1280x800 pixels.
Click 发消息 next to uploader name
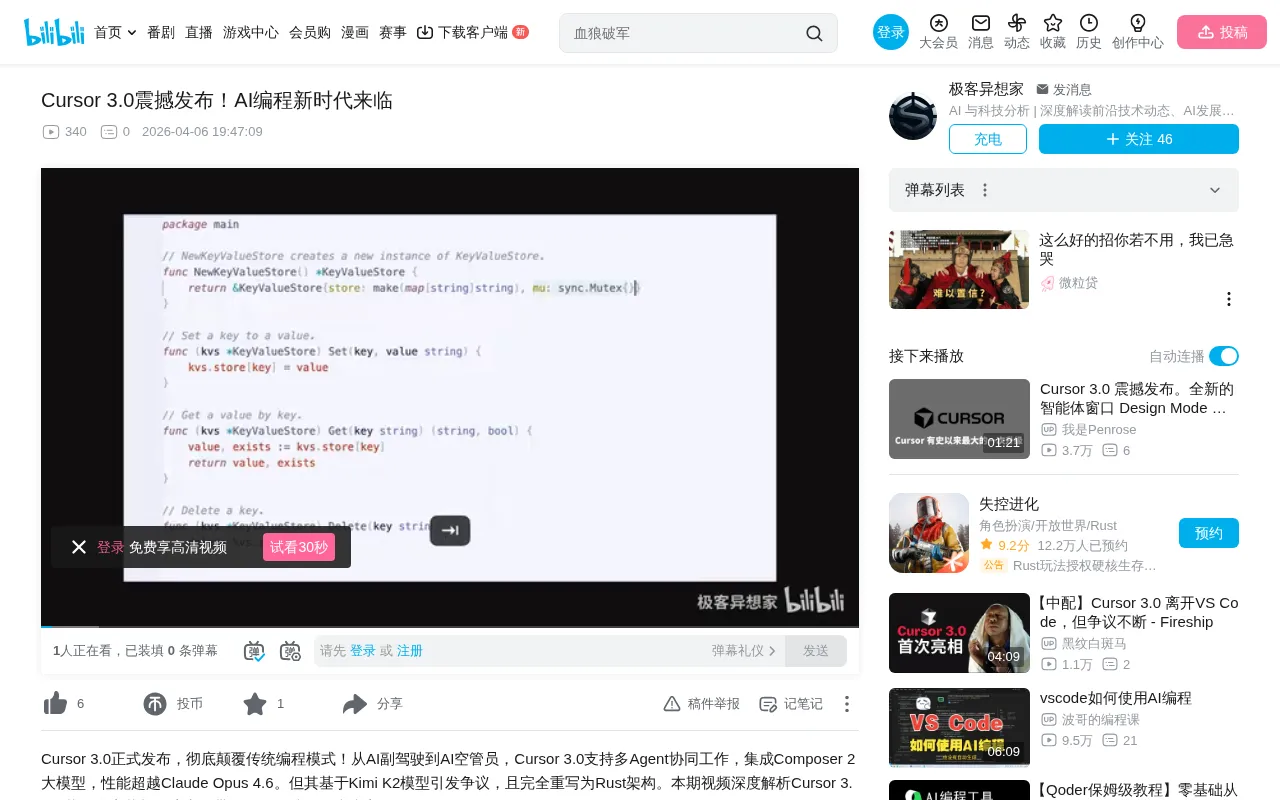point(1064,89)
